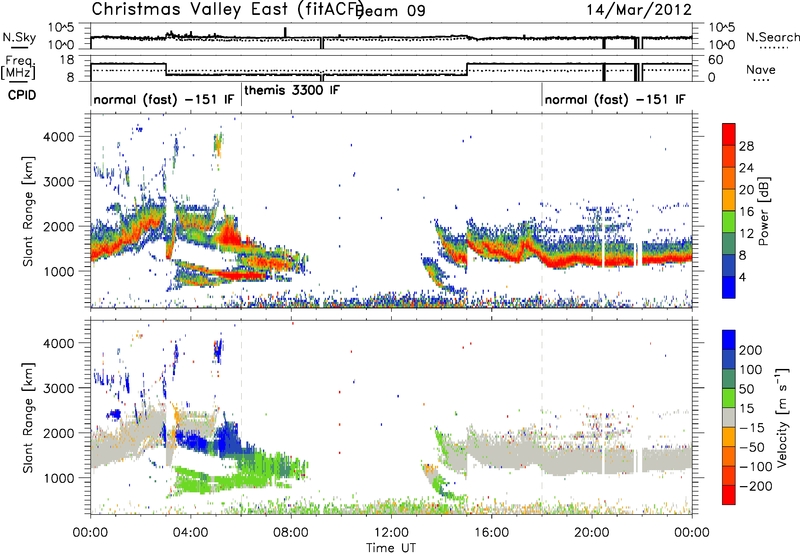Click the "-15" tick on the Velocity color bar

point(752,428)
